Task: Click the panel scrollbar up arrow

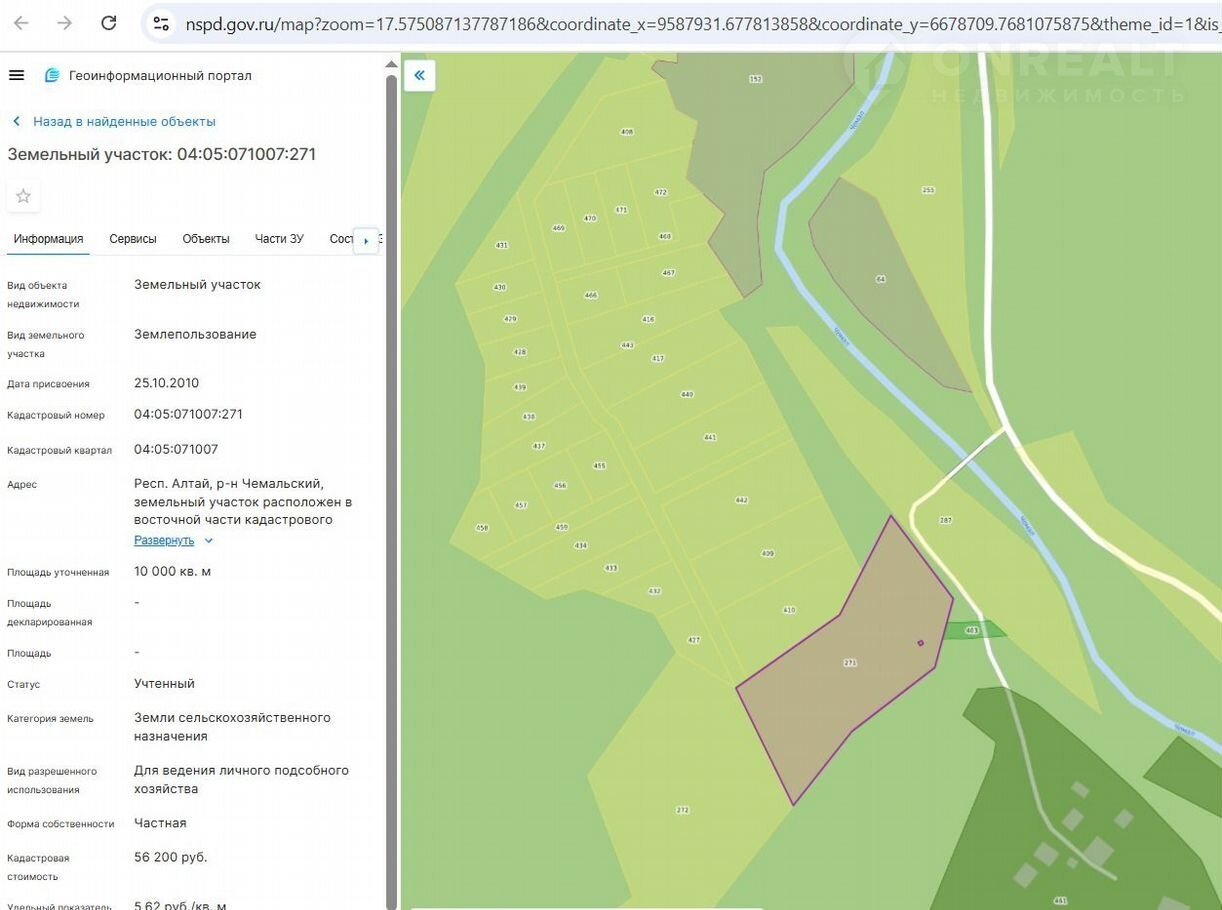Action: coord(391,64)
